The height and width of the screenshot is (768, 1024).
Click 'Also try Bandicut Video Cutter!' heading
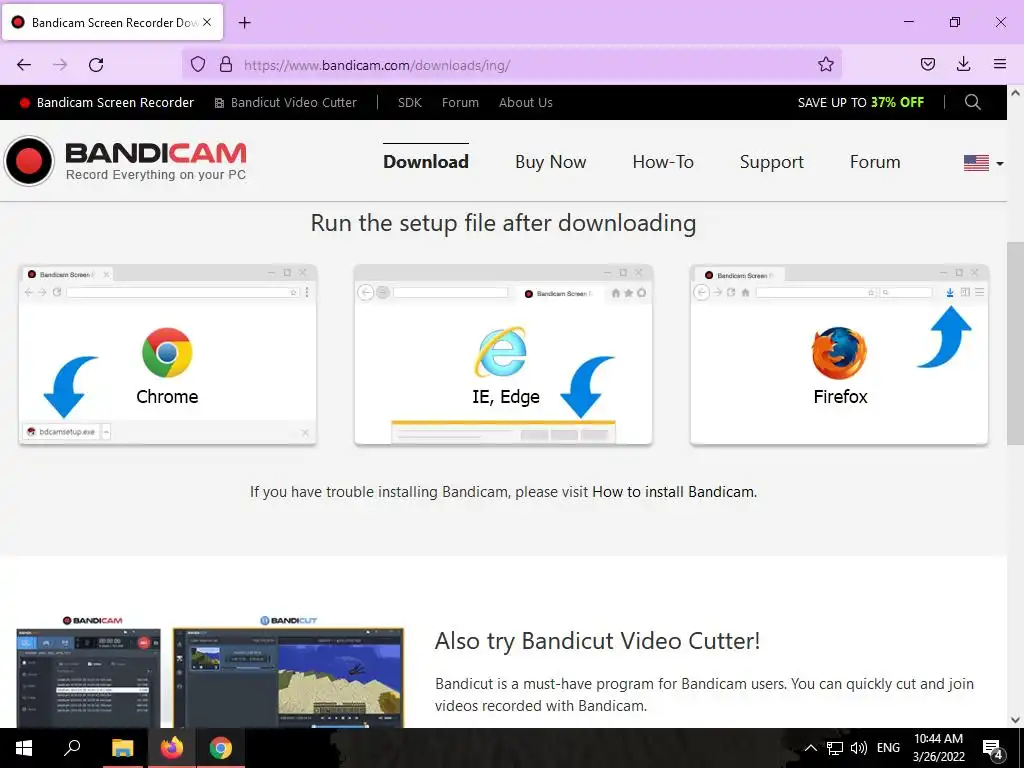coord(598,641)
